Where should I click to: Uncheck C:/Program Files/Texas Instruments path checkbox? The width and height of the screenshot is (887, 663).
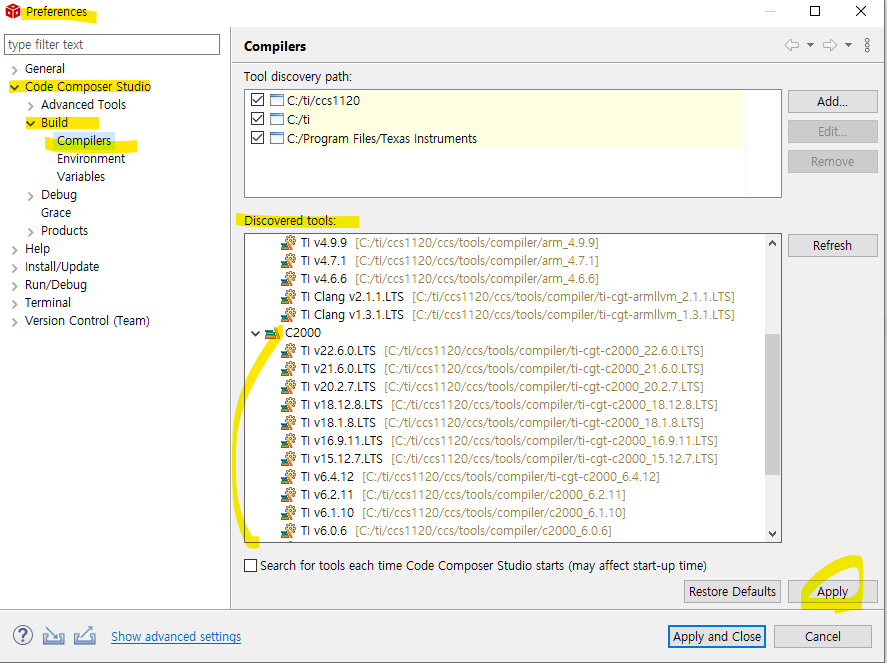[257, 138]
